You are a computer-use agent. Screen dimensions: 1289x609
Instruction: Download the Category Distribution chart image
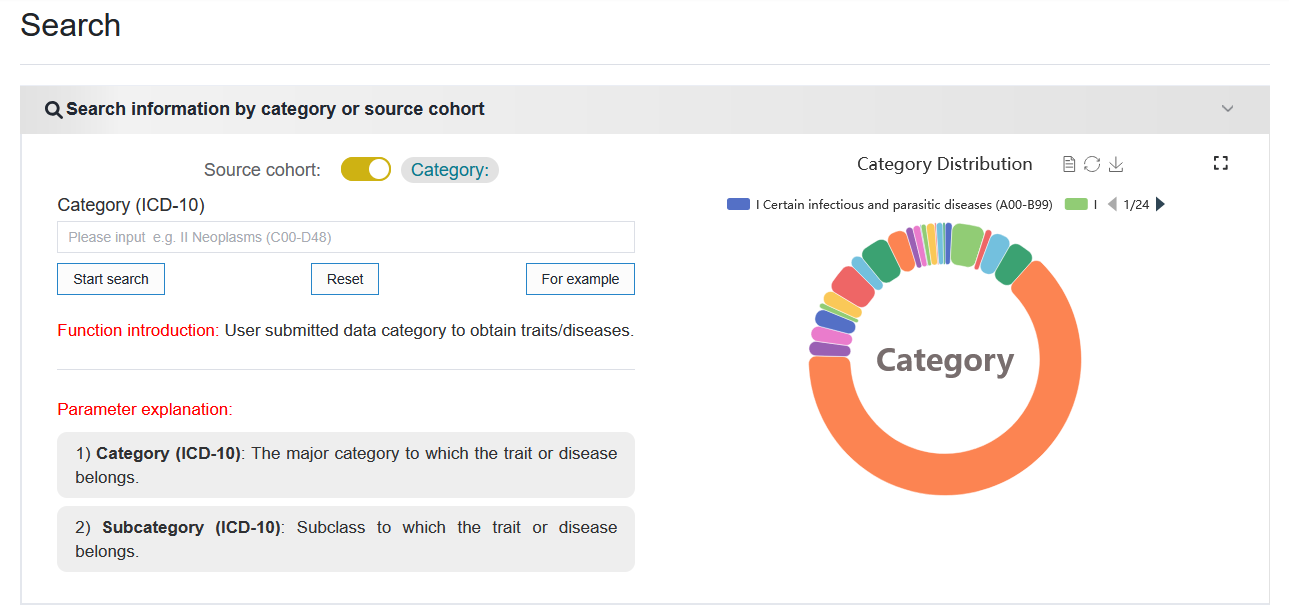point(1117,164)
